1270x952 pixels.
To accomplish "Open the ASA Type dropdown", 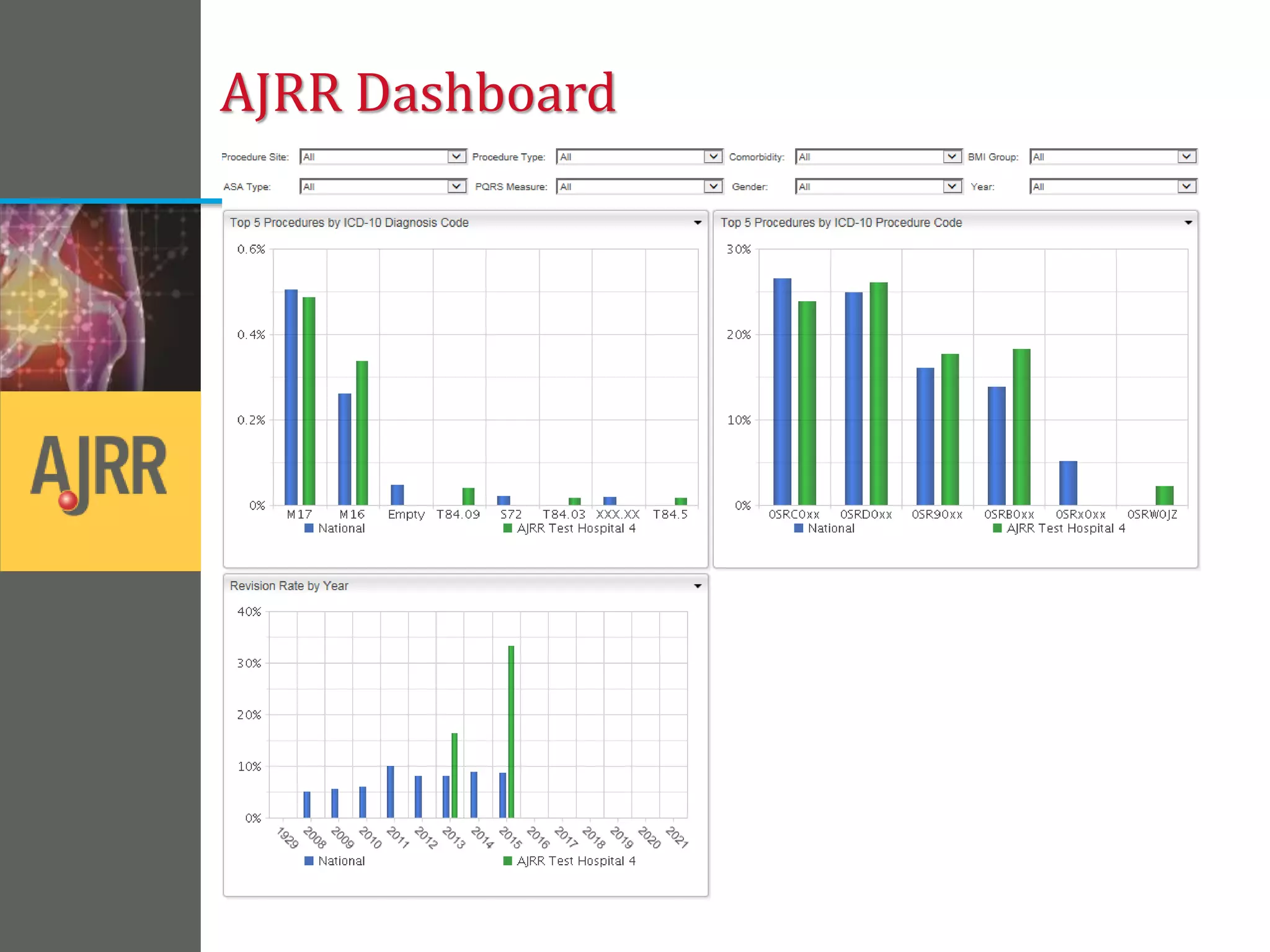I will [383, 187].
